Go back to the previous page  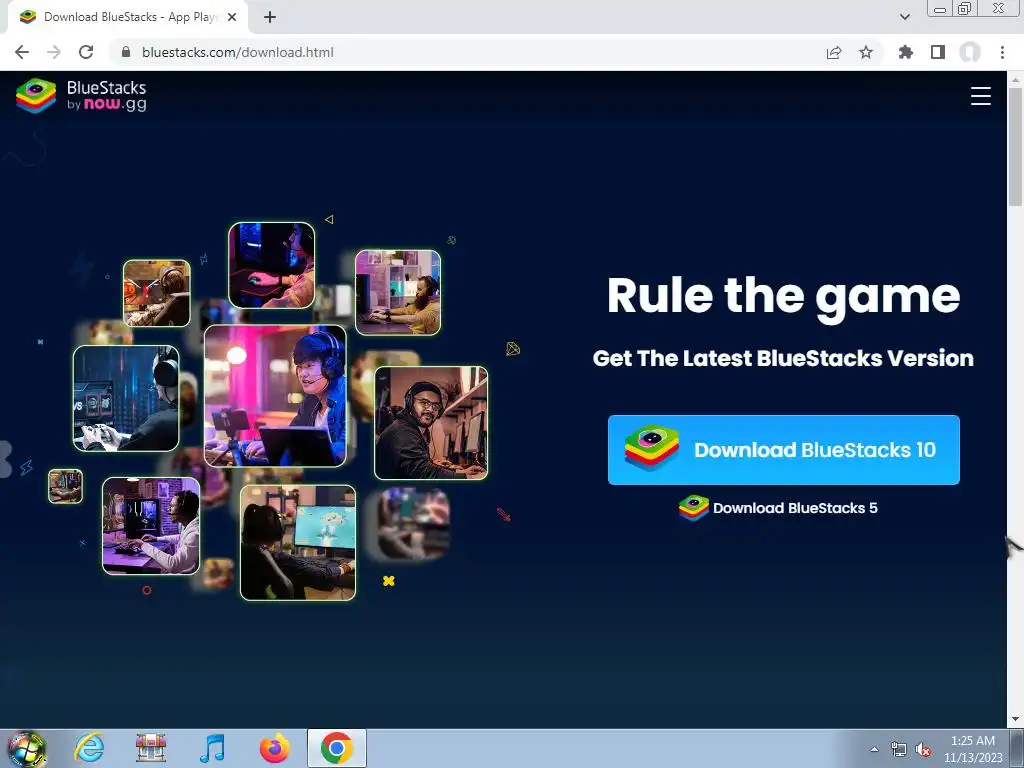(x=22, y=52)
